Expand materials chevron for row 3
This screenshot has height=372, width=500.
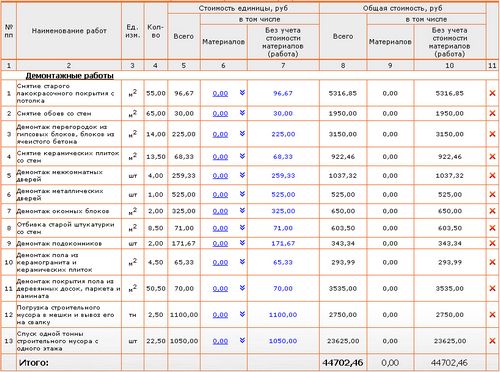pos(242,134)
